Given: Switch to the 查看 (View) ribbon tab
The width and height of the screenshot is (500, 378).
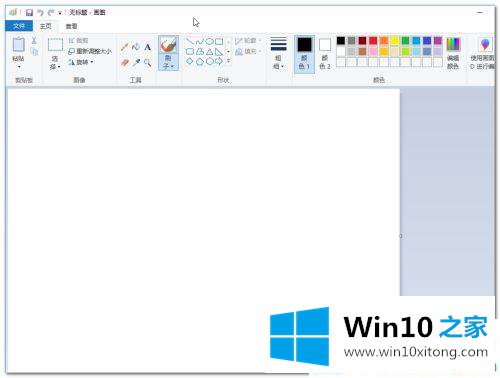Looking at the screenshot, I should (71, 26).
